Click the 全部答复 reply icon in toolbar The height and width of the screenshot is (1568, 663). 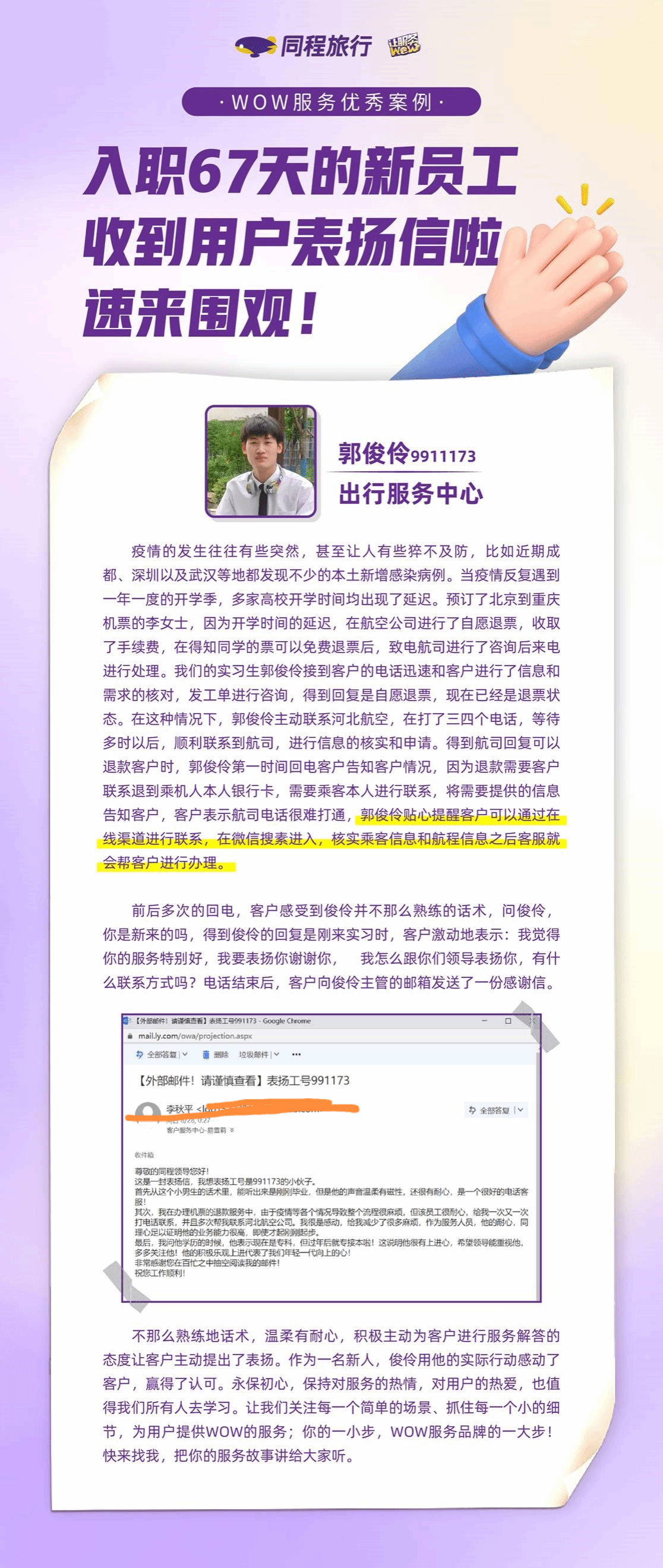point(140,1054)
